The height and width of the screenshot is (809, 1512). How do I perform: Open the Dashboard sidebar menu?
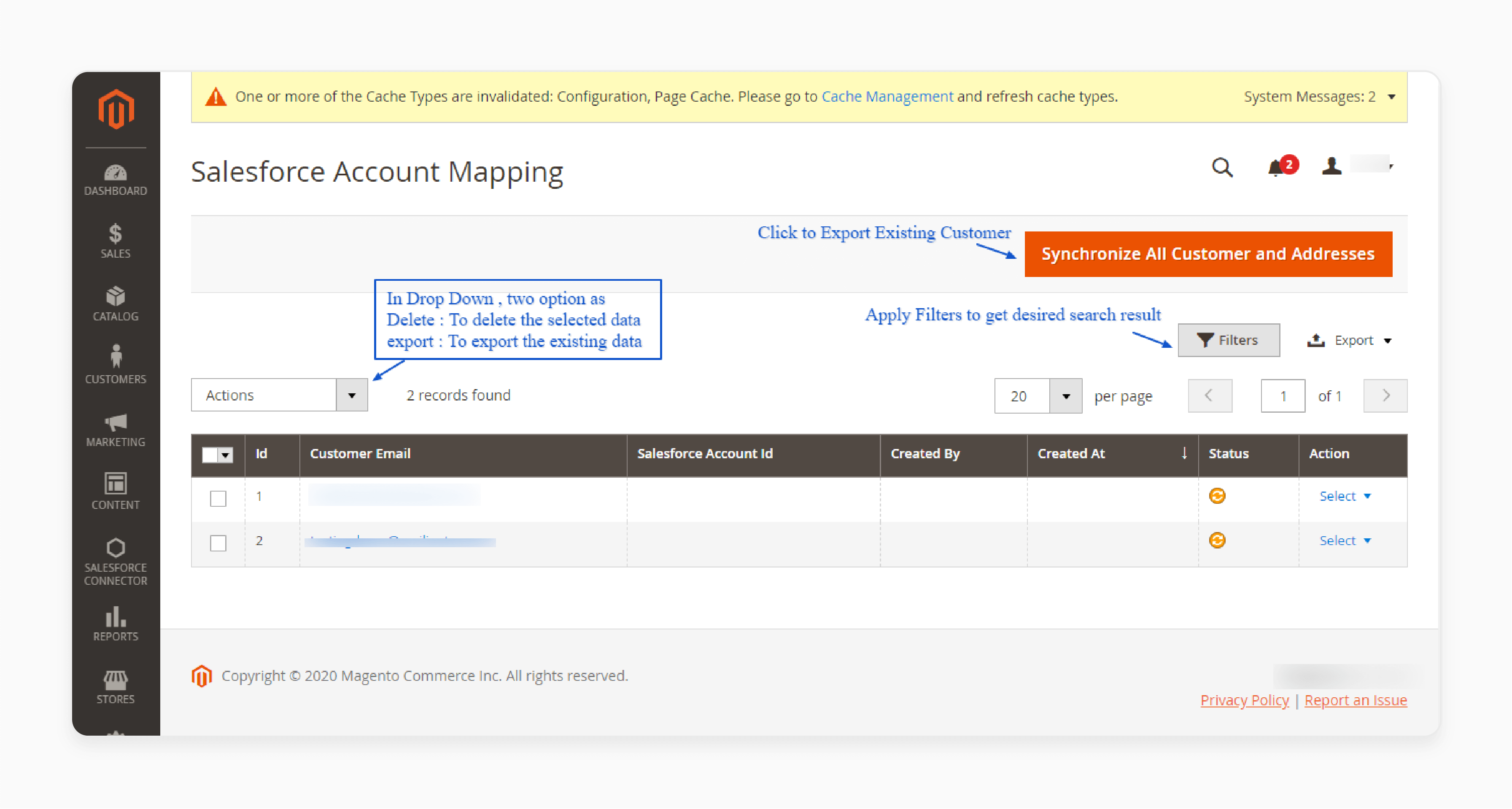coord(116,180)
